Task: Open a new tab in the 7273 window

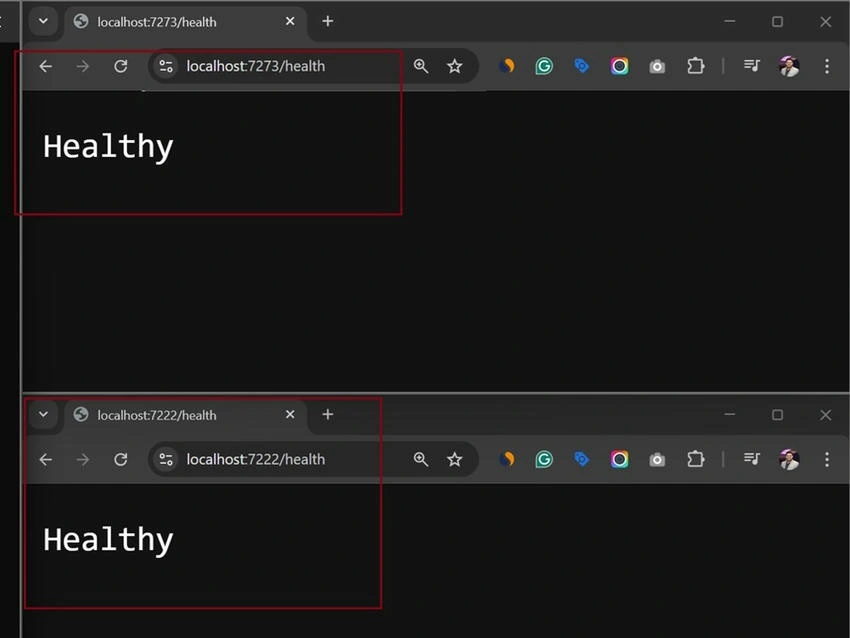Action: tap(327, 21)
